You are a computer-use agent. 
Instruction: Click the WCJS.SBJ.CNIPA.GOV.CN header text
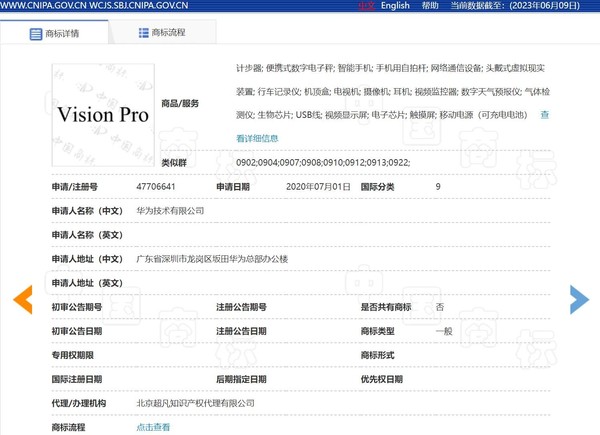(x=139, y=5)
